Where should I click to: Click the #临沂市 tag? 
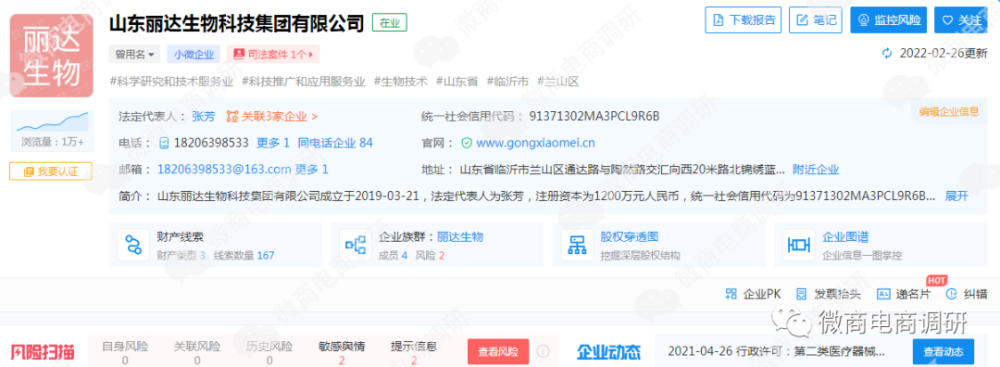(508, 82)
